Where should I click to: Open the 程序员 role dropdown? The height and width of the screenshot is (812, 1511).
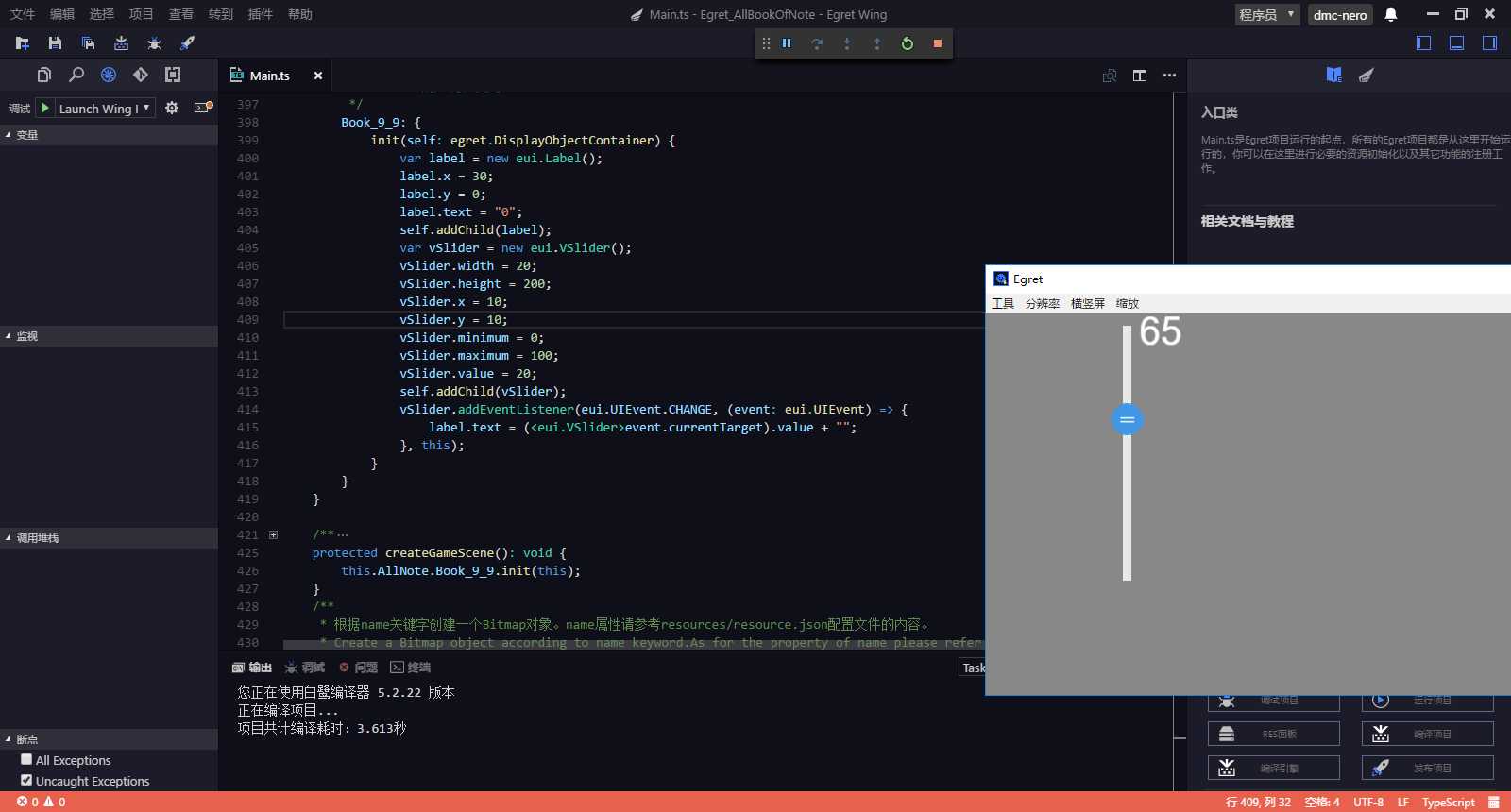pos(1267,14)
